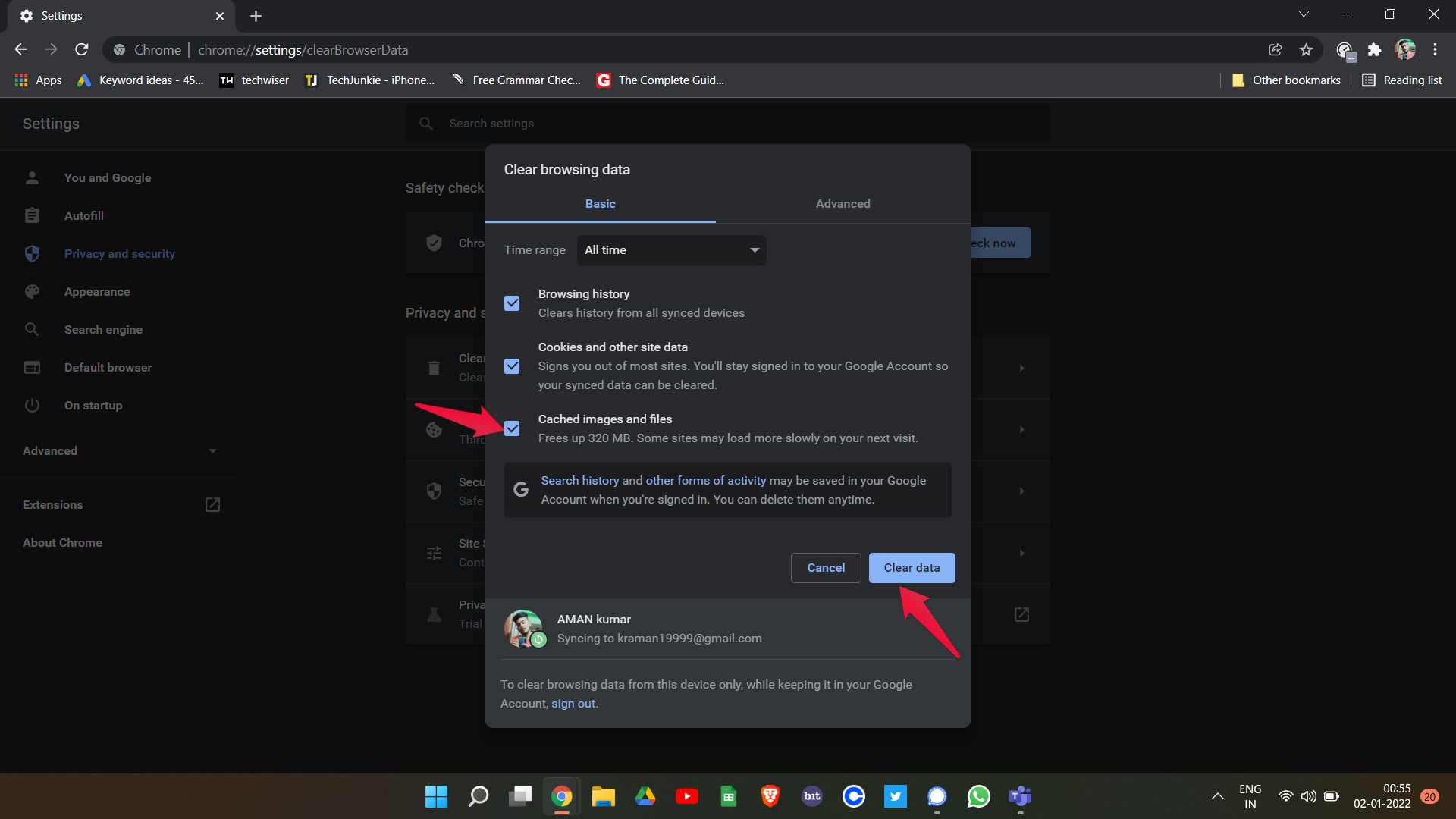The image size is (1456, 819).
Task: Open File Explorer from taskbar
Action: pos(603,796)
